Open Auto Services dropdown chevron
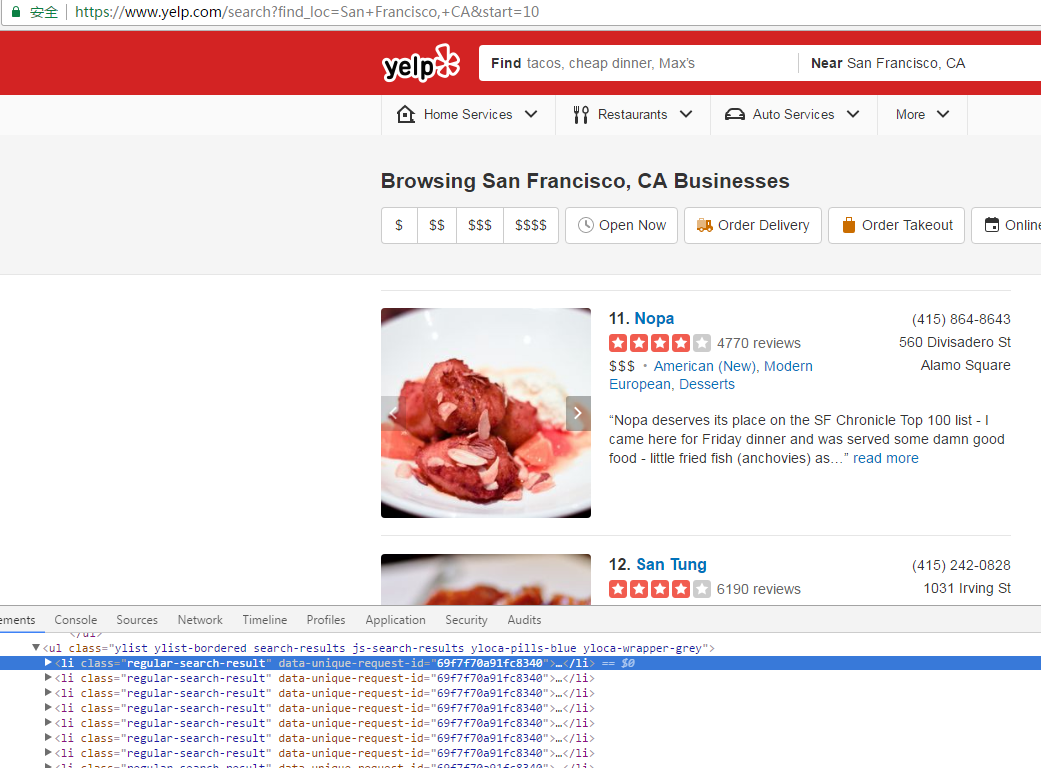 click(x=853, y=114)
